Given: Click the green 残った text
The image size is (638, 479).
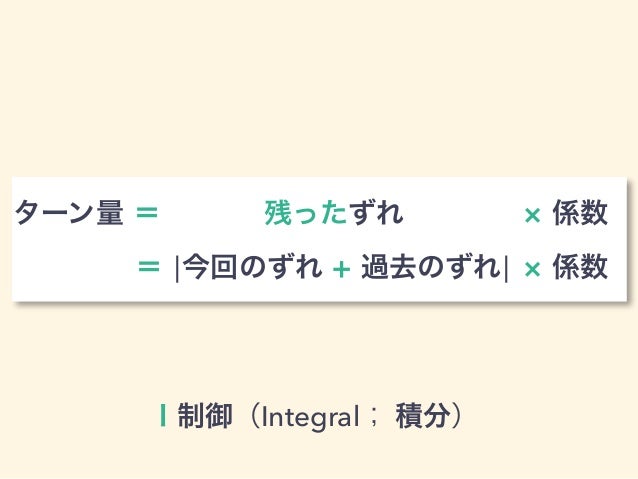Looking at the screenshot, I should (306, 212).
